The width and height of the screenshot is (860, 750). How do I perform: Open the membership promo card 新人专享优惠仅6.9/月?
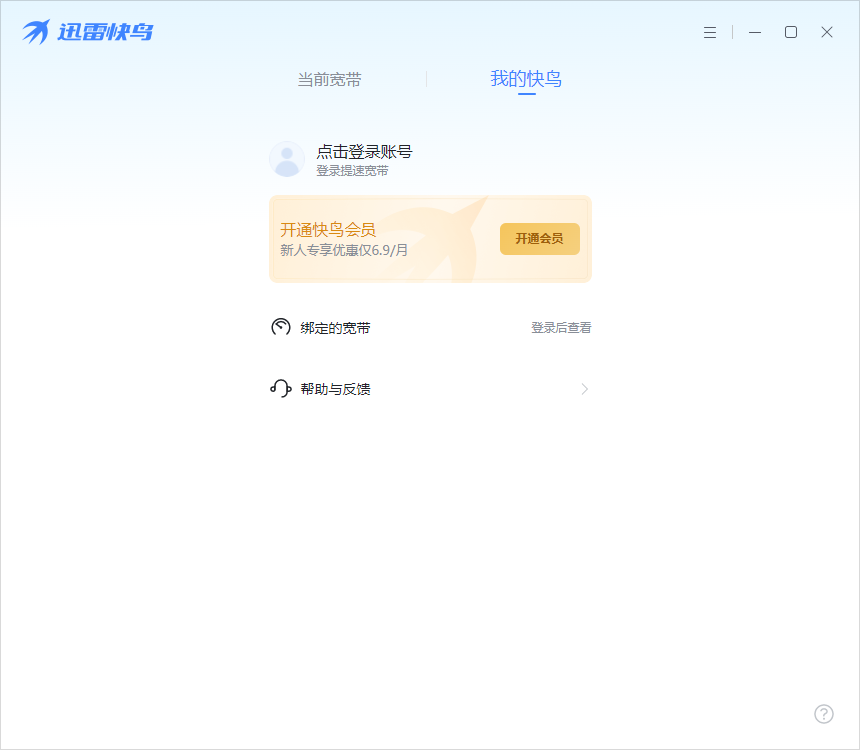point(344,250)
